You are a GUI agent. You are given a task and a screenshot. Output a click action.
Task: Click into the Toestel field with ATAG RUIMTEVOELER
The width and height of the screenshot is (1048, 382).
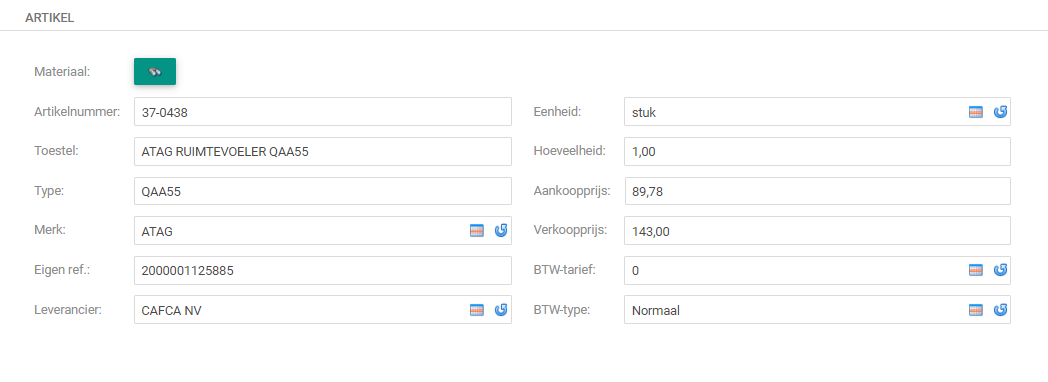323,152
